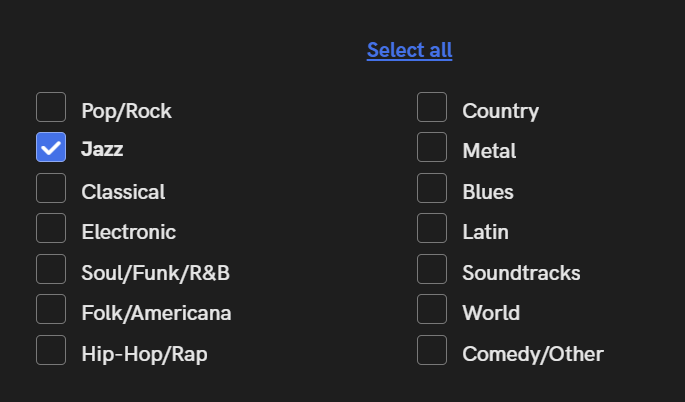Click the Hip-Hop/Rap label text
Screen dimensions: 685x402
[x=144, y=354]
